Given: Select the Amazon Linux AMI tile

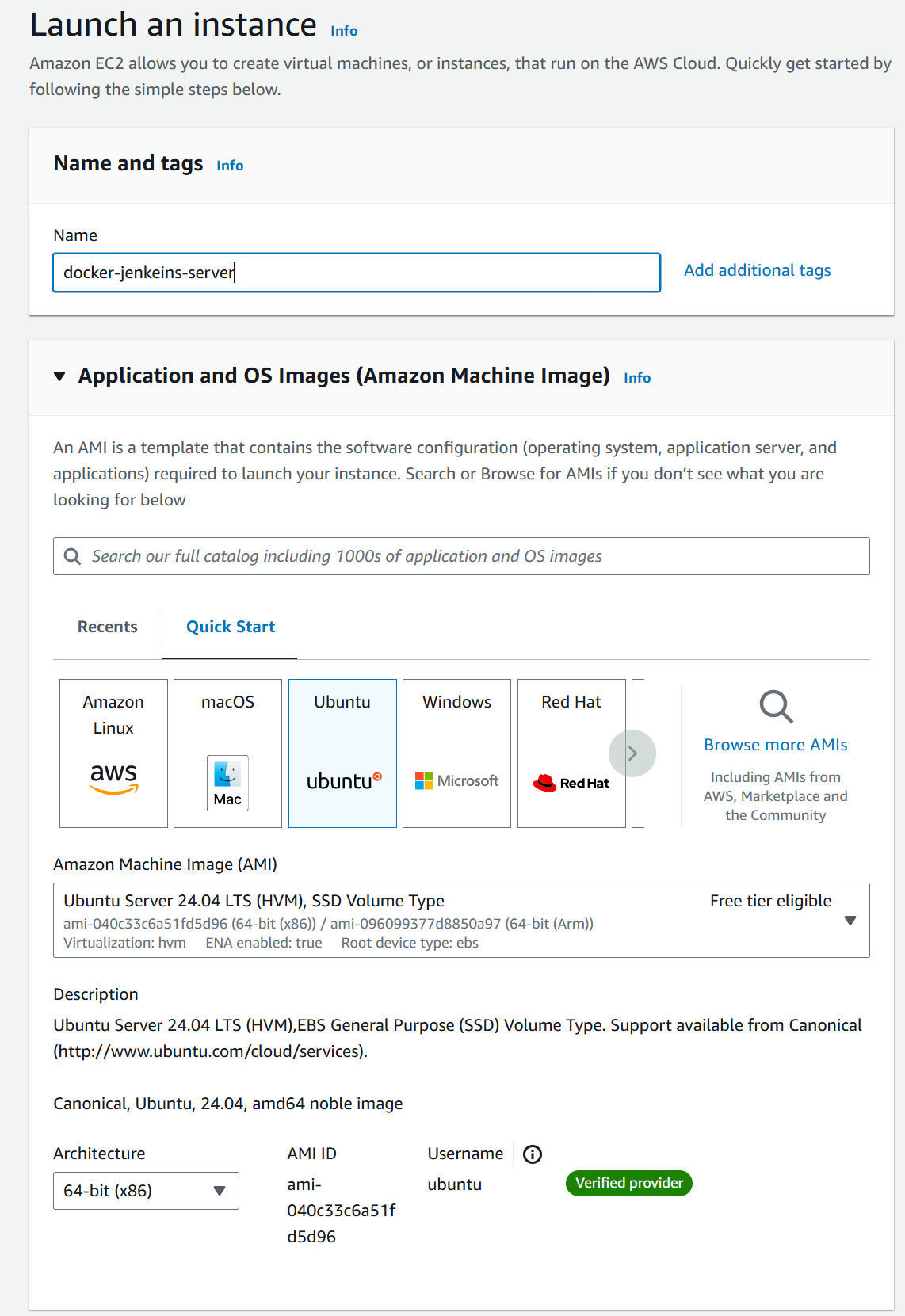Looking at the screenshot, I should click(x=113, y=753).
